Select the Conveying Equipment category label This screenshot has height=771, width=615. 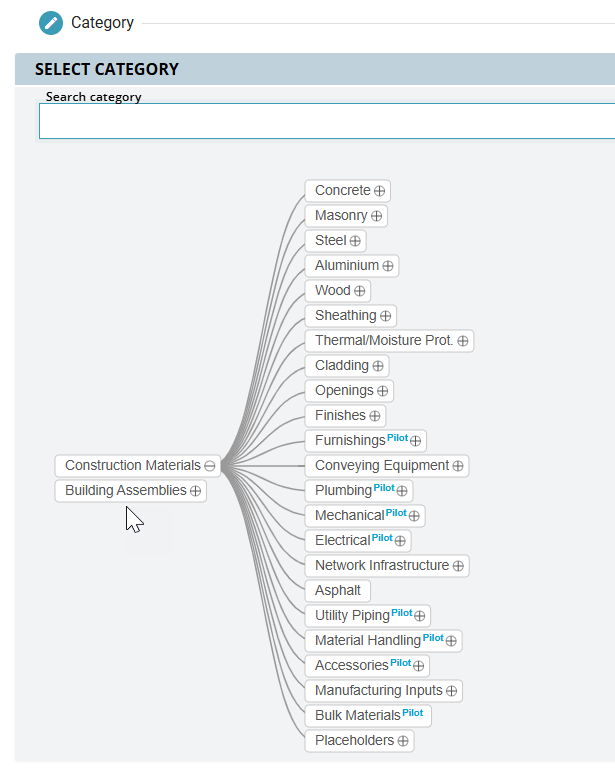[x=381, y=465]
